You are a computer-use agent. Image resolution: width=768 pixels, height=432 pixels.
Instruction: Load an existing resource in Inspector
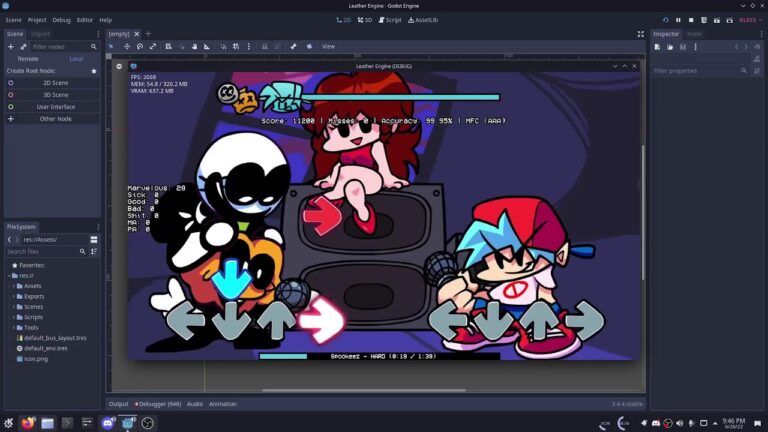pyautogui.click(x=670, y=47)
